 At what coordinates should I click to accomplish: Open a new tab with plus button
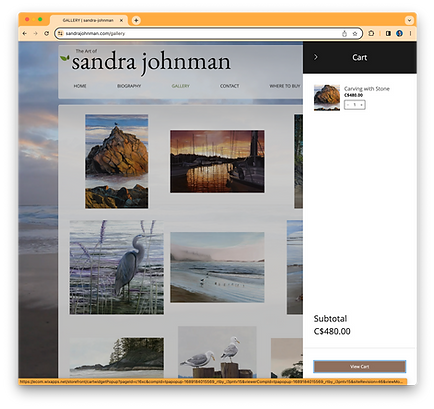(x=136, y=20)
